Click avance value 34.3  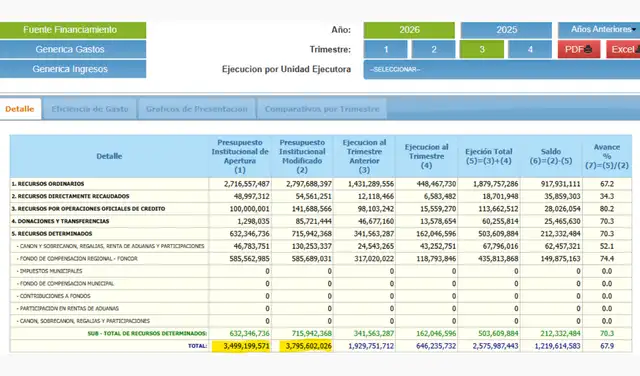coord(607,196)
